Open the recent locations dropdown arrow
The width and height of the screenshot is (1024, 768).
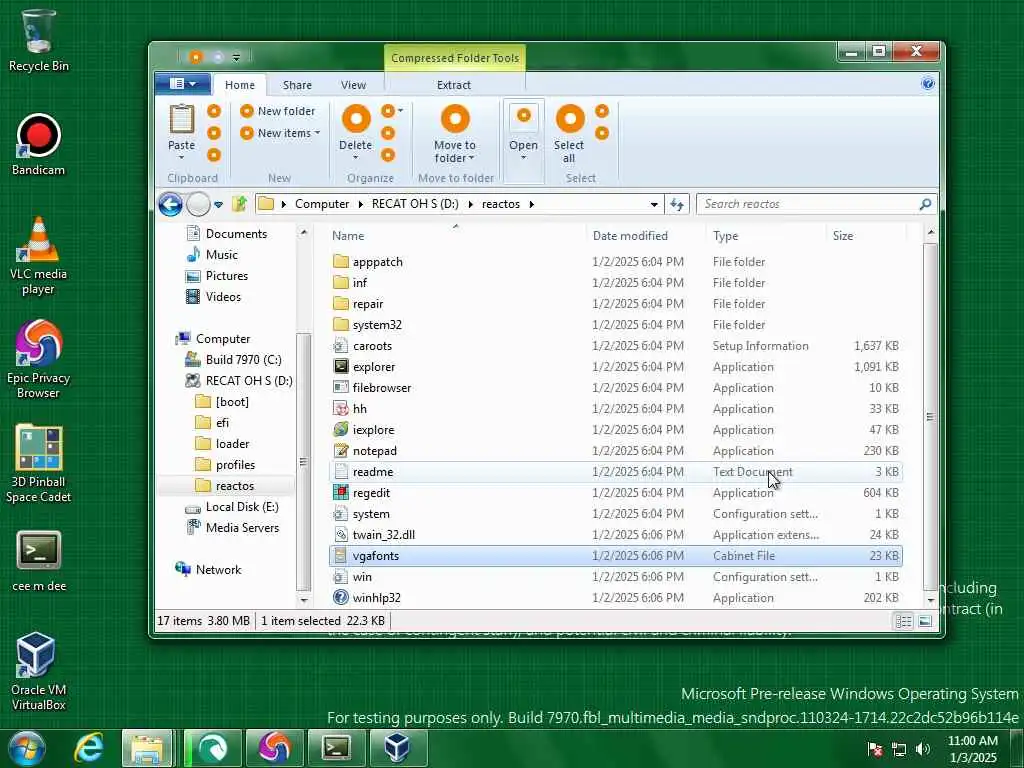click(219, 205)
